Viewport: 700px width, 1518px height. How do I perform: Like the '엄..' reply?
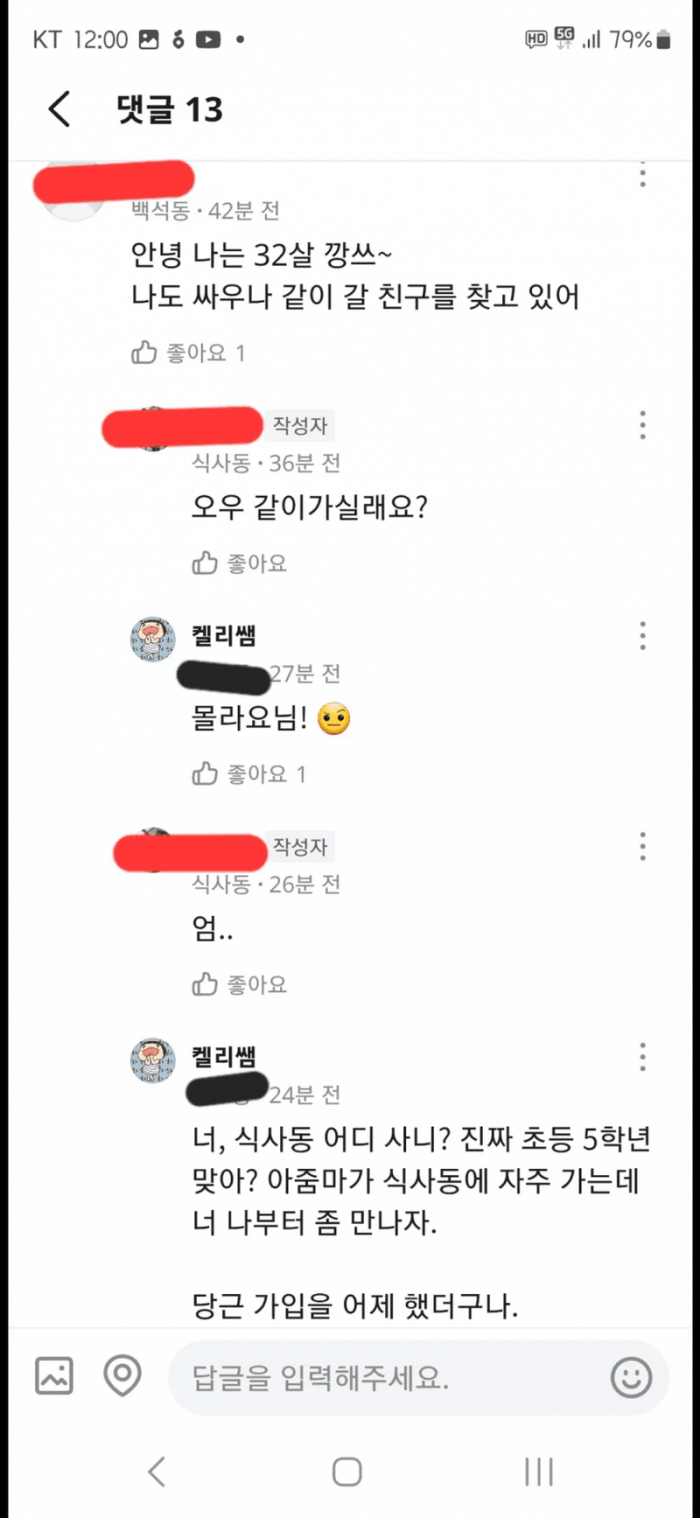240,984
